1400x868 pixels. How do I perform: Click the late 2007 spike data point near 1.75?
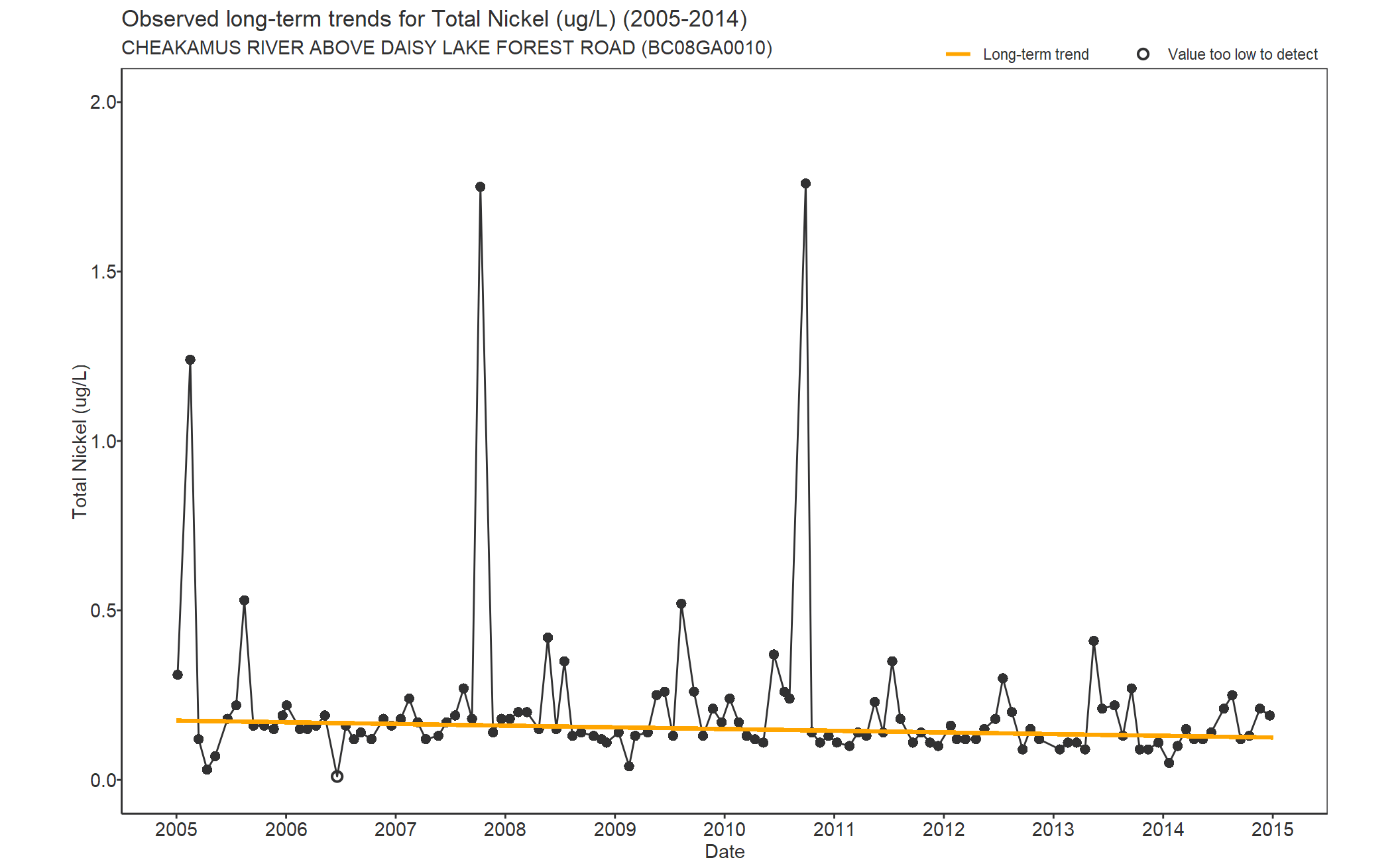point(481,187)
